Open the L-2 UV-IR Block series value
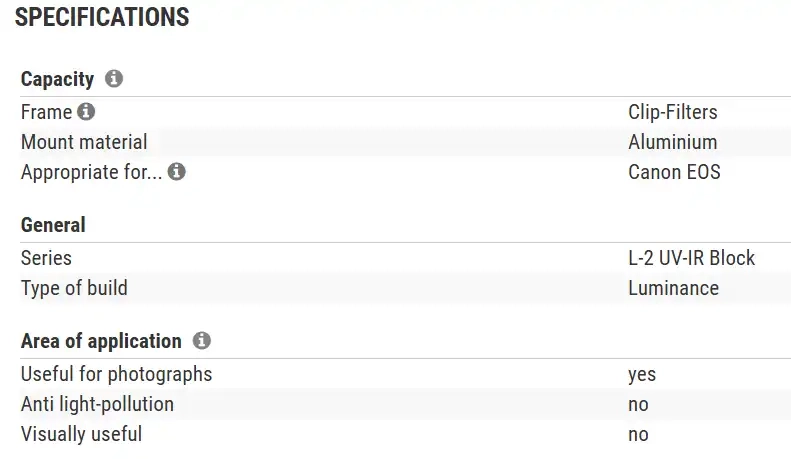 [x=691, y=258]
